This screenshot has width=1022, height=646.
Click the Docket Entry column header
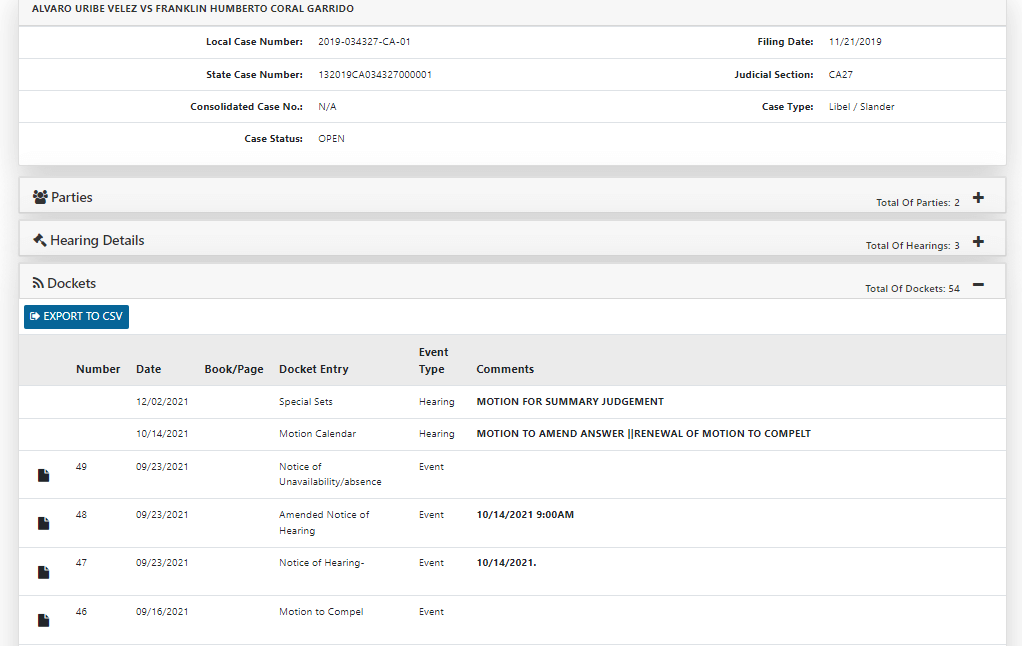tap(314, 369)
